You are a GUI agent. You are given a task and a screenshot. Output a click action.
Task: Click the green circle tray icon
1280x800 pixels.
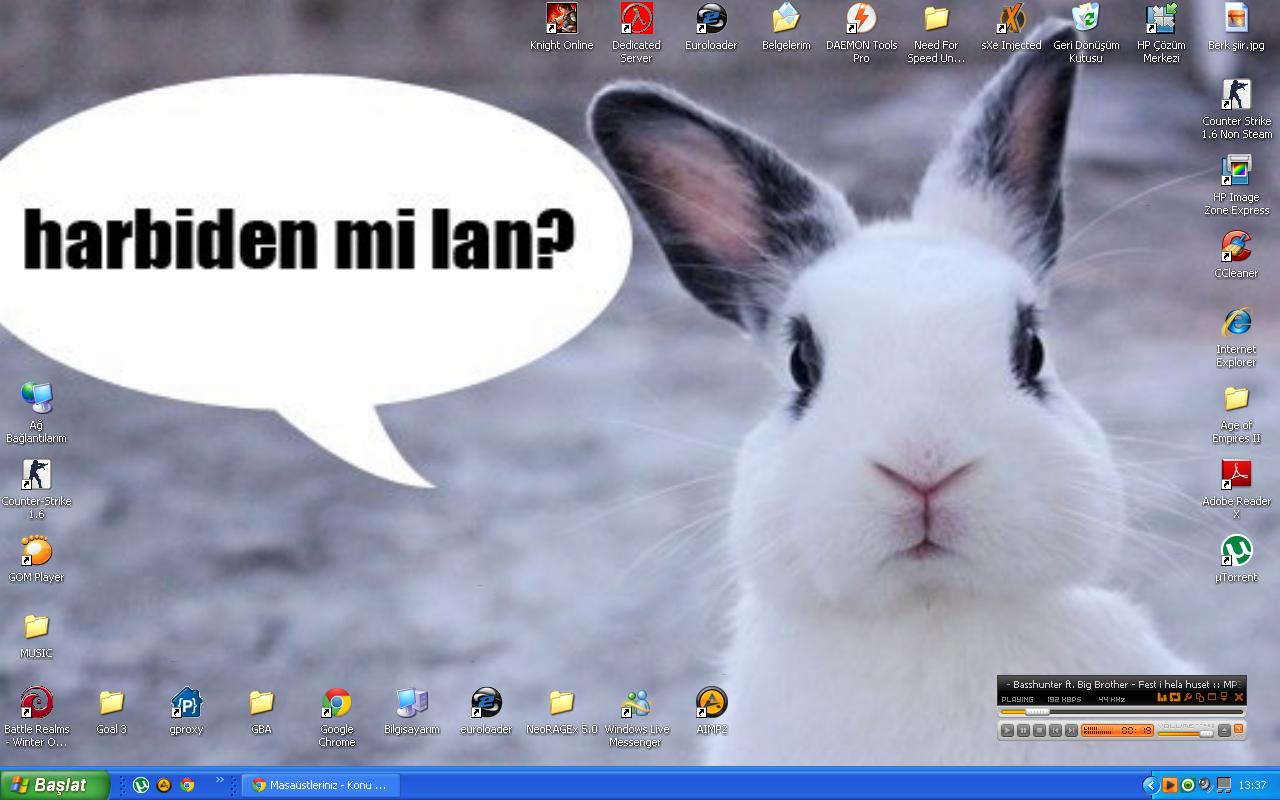pyautogui.click(x=1188, y=785)
